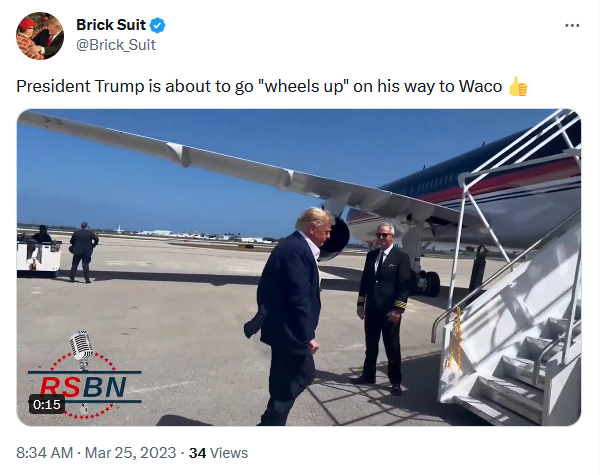Viewport: 606px width, 475px height.
Task: View the 34 Views count
Action: [x=218, y=453]
